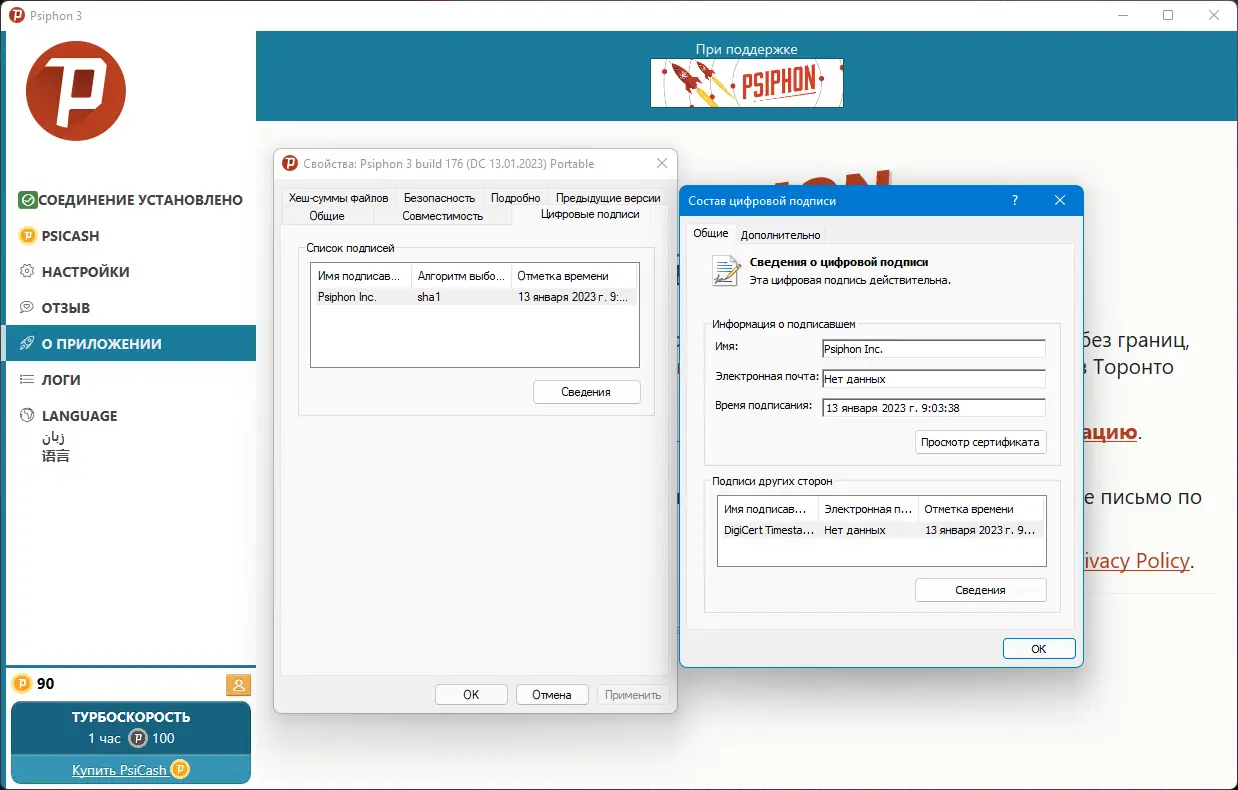Click the Psiphon sponsor banner with rockets
Screen dimensions: 1238x790
[747, 83]
